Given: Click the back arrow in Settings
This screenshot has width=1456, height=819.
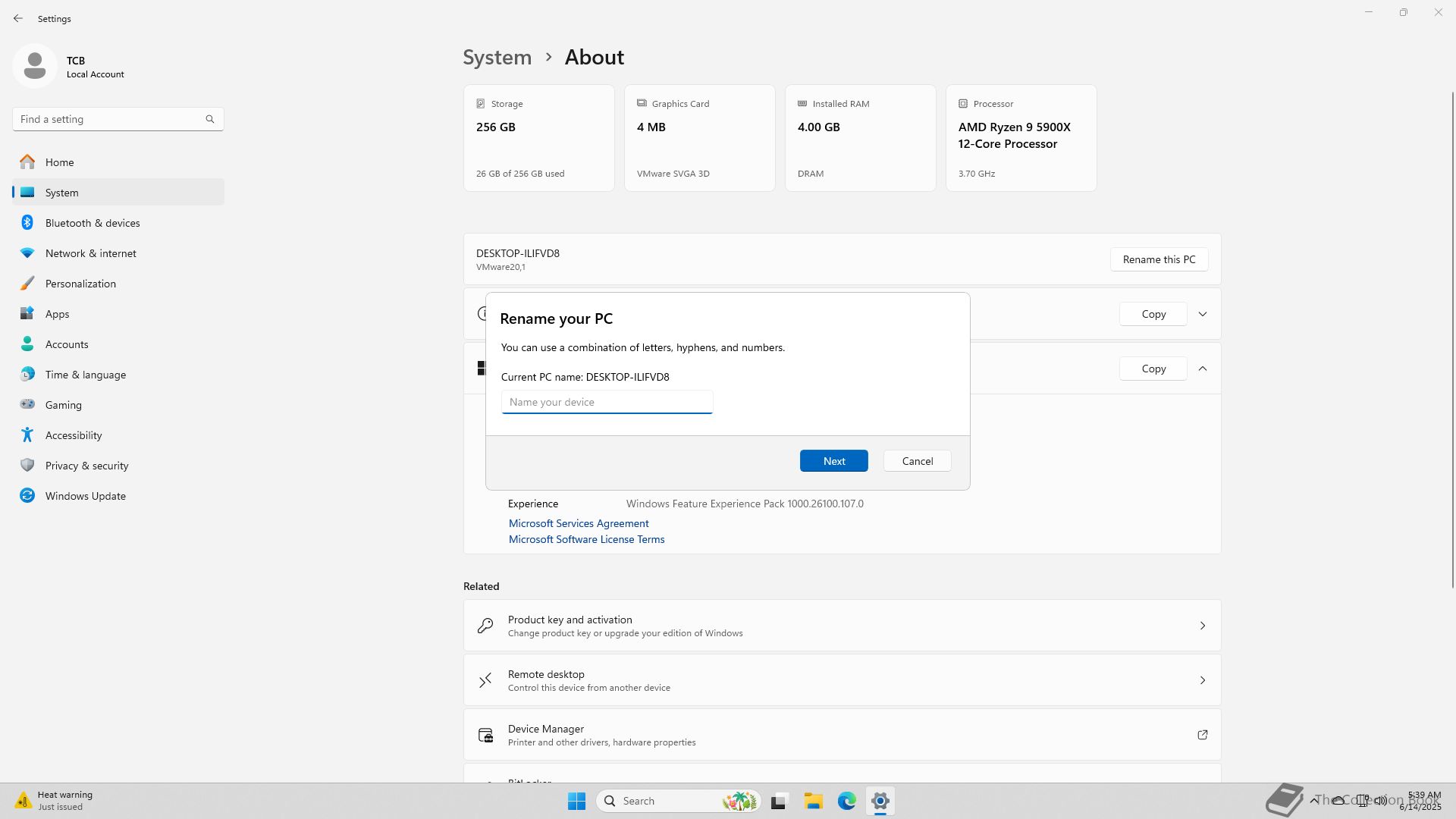Looking at the screenshot, I should tap(18, 18).
